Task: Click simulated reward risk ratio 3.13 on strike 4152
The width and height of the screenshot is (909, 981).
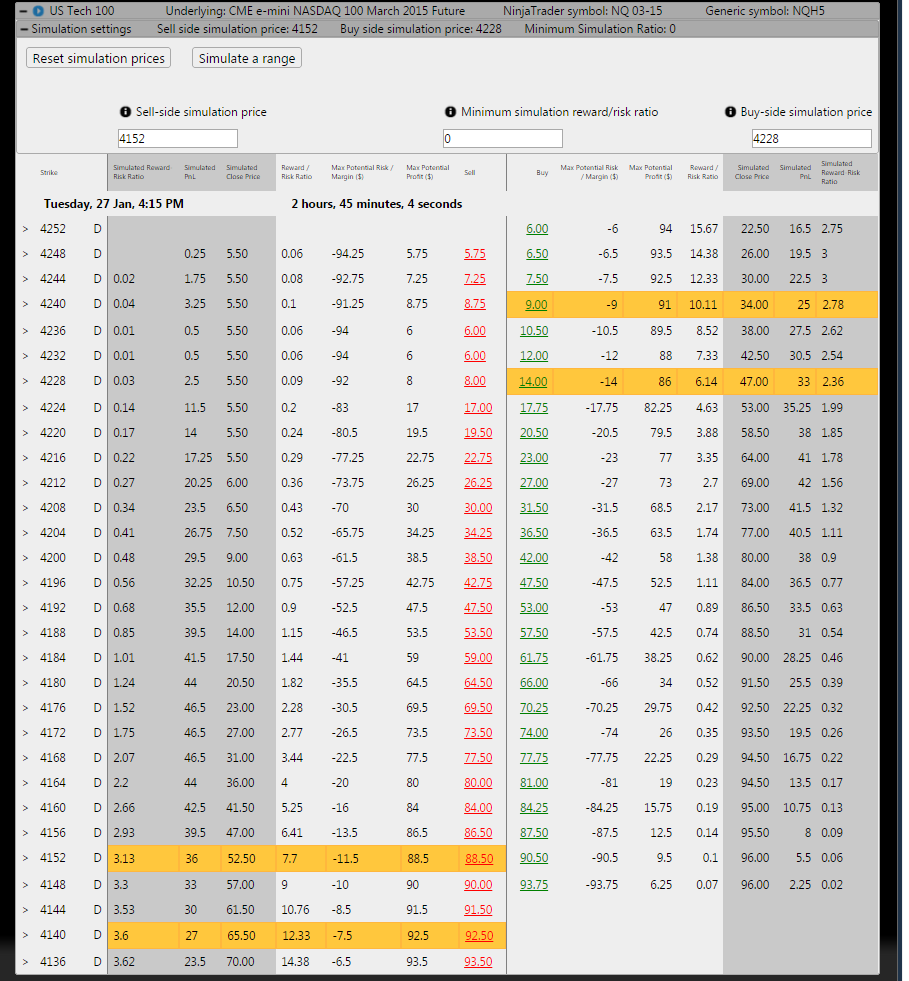Action: [124, 859]
